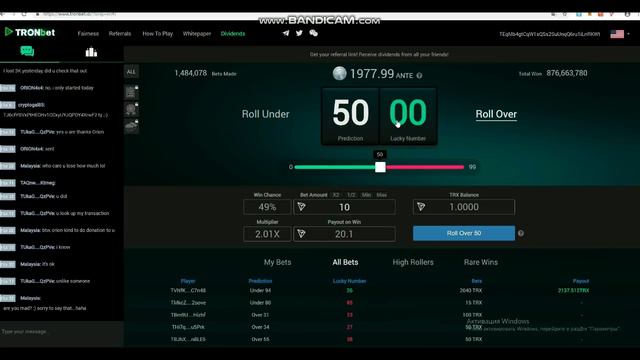
Task: Click the US flag language icon
Action: (x=617, y=34)
